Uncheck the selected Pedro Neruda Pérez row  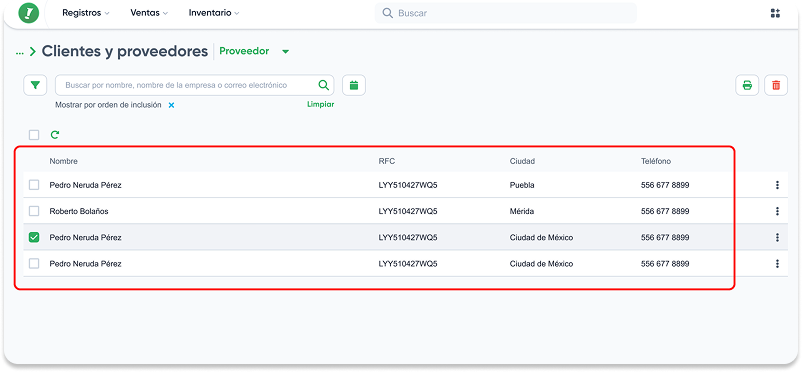[x=34, y=237]
